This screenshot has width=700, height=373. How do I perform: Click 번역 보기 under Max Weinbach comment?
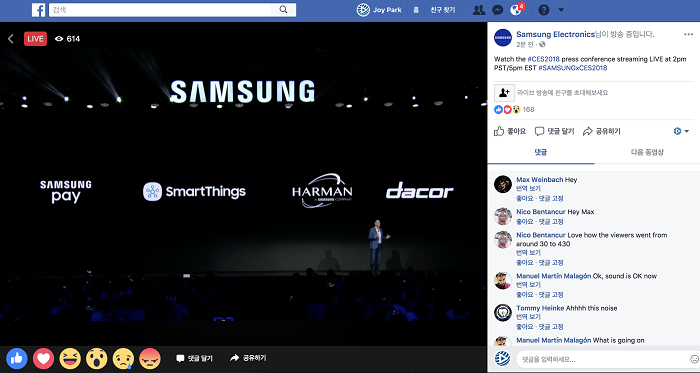pos(528,189)
